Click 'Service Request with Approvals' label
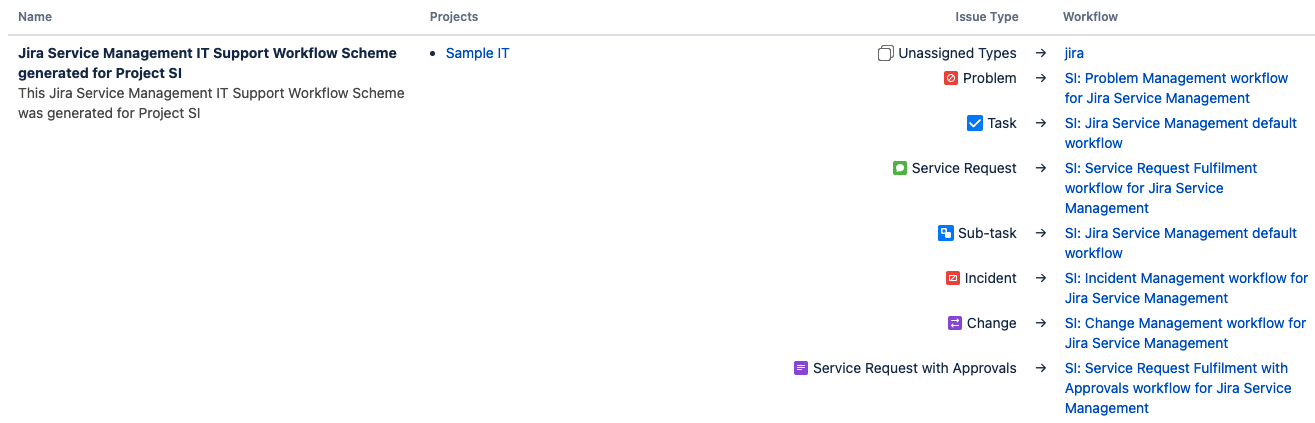The image size is (1315, 423). [915, 368]
